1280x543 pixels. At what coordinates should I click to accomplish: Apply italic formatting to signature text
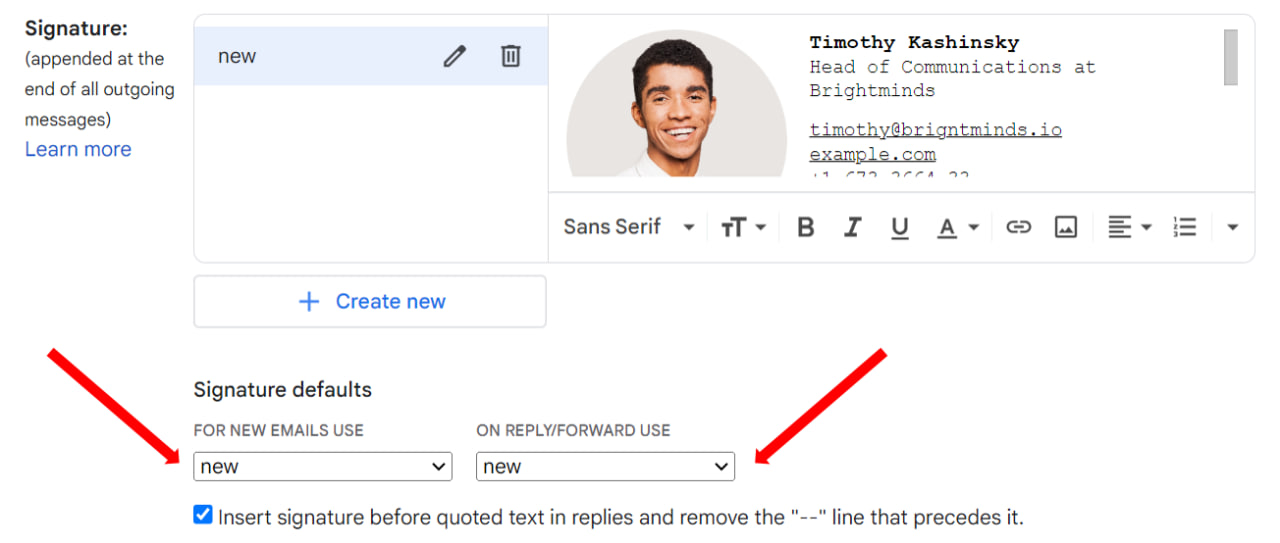[852, 227]
